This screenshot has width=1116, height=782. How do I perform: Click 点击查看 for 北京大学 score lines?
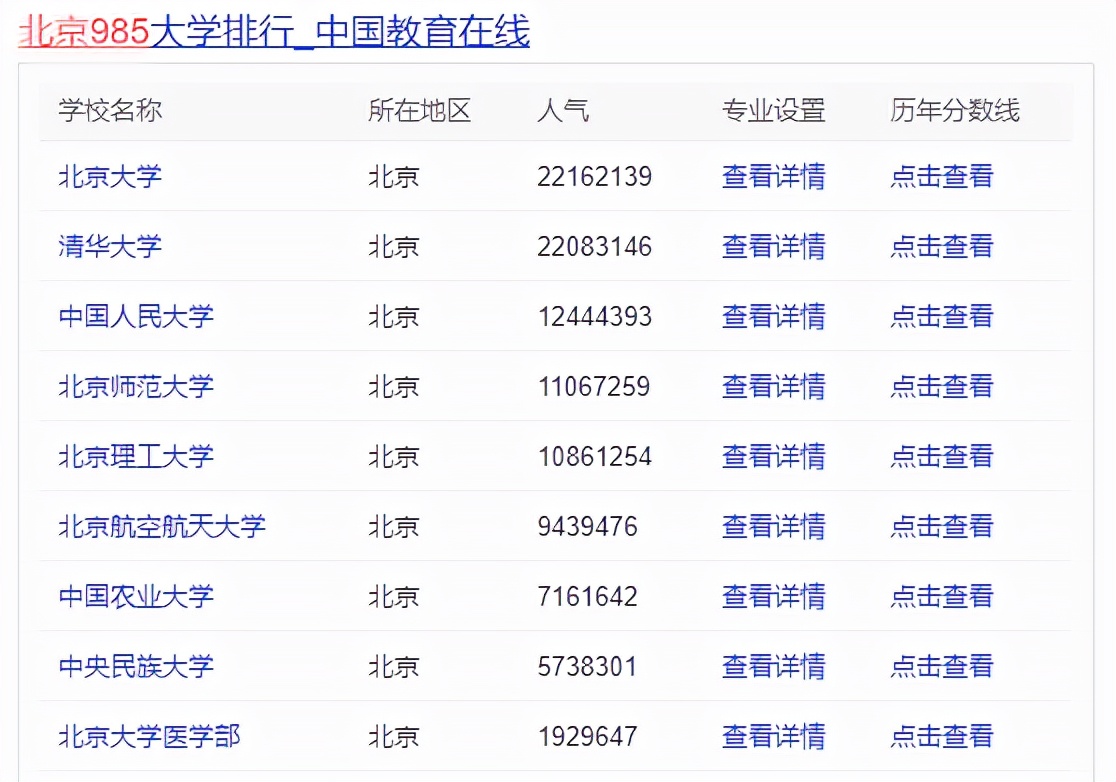coord(942,176)
